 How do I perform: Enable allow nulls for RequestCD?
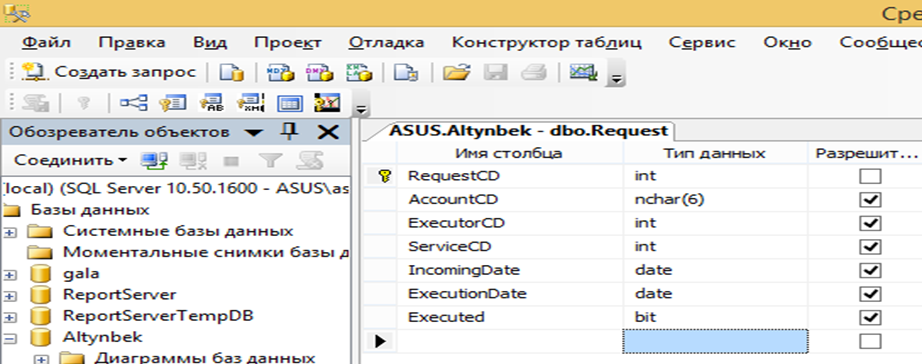pos(870,176)
